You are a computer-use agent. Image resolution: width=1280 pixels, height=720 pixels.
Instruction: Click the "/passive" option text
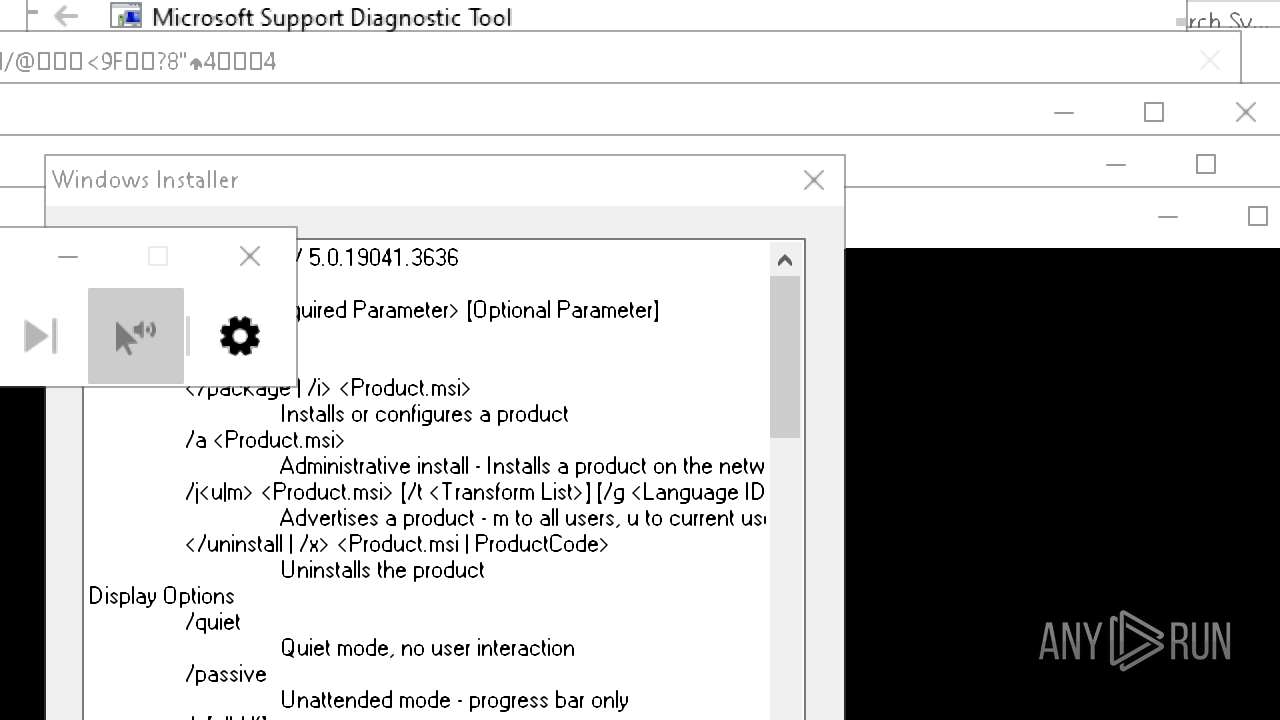tap(226, 674)
